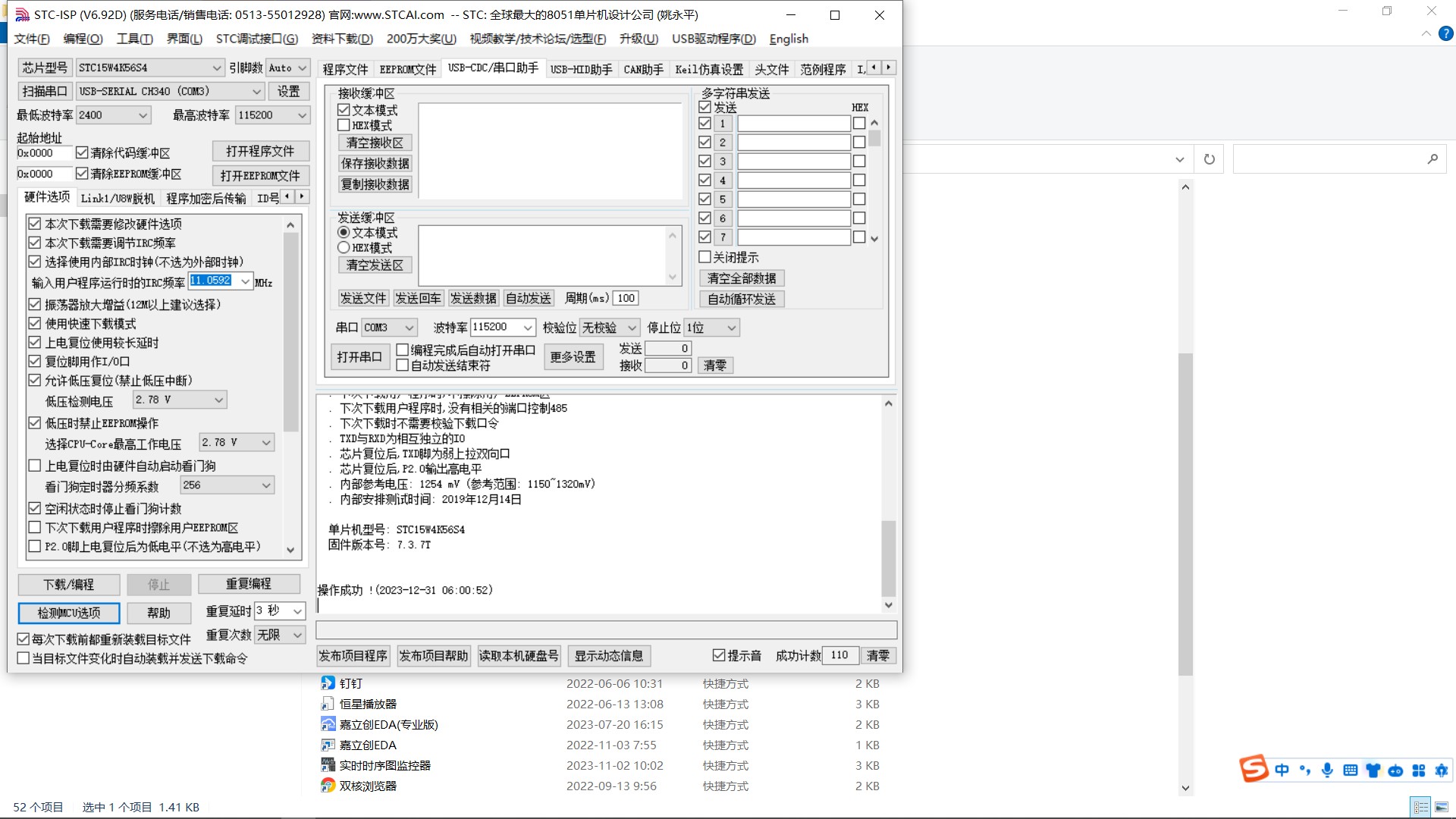This screenshot has width=1456, height=819.
Task: Click 读取本机硬盘号 button
Action: (x=519, y=655)
